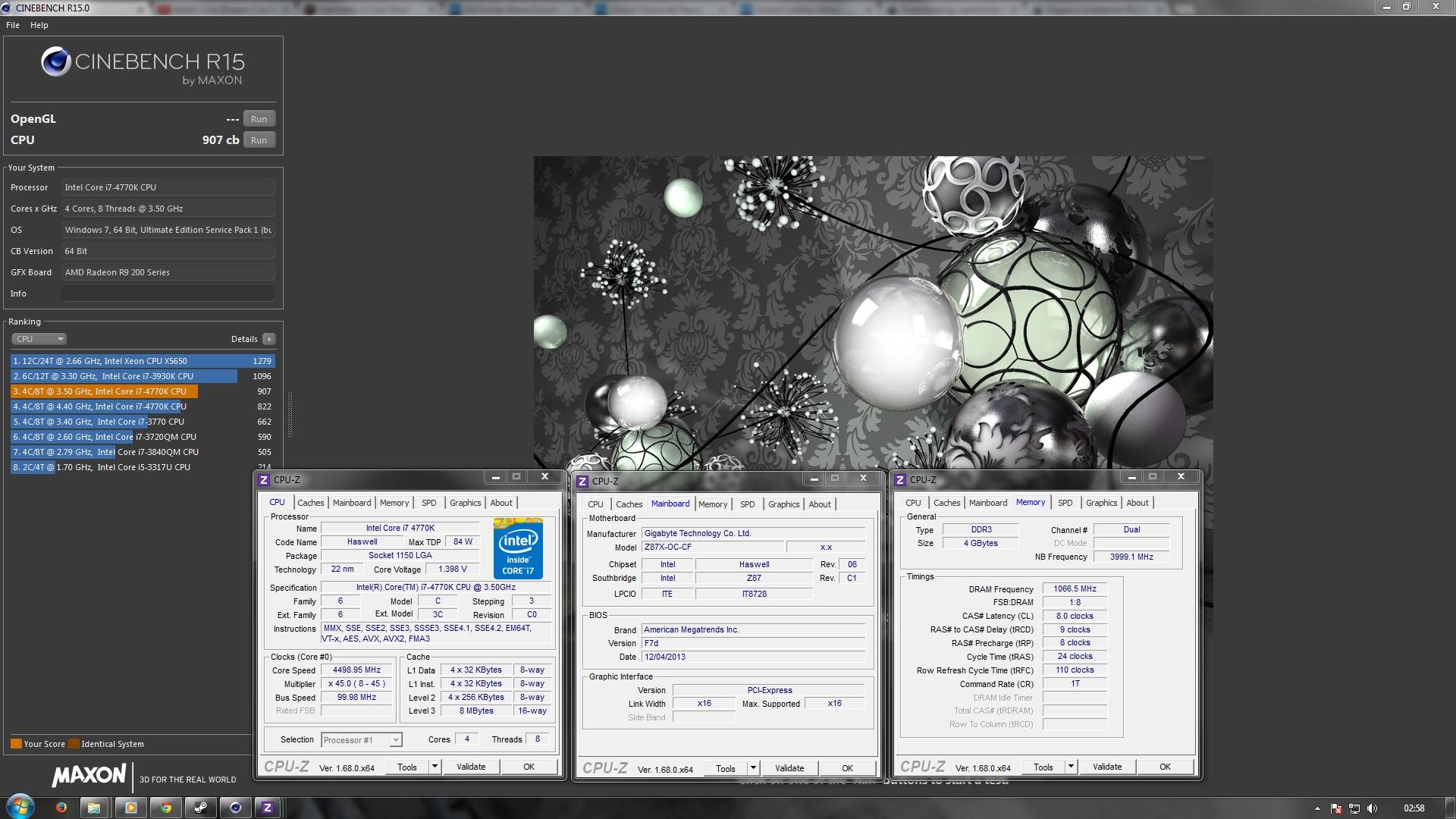Expand Tools dropdown arrow in Mainboard CPU-Z window
This screenshot has width=1456, height=819.
pos(753,768)
